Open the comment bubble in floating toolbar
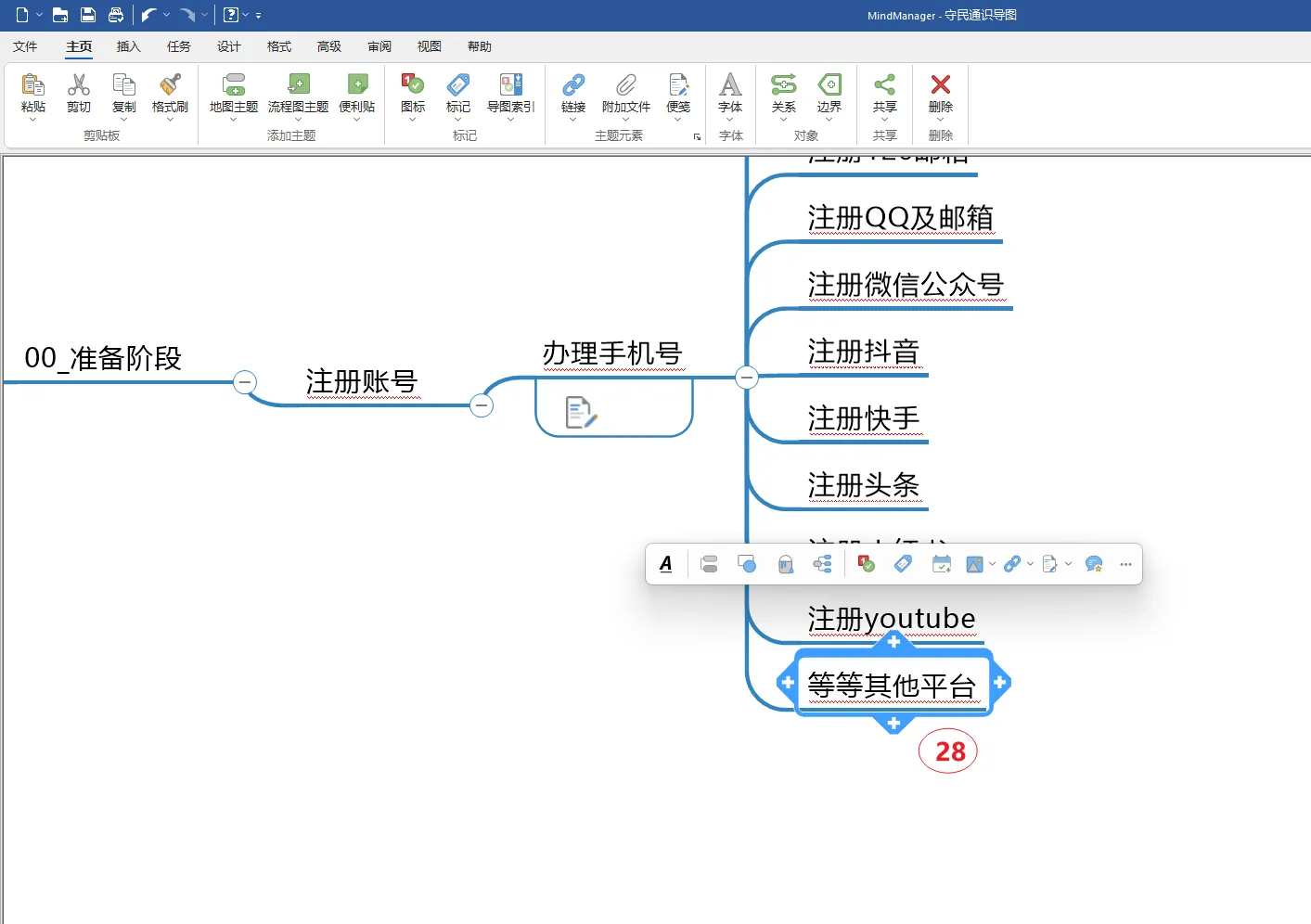The image size is (1311, 924). (1094, 564)
